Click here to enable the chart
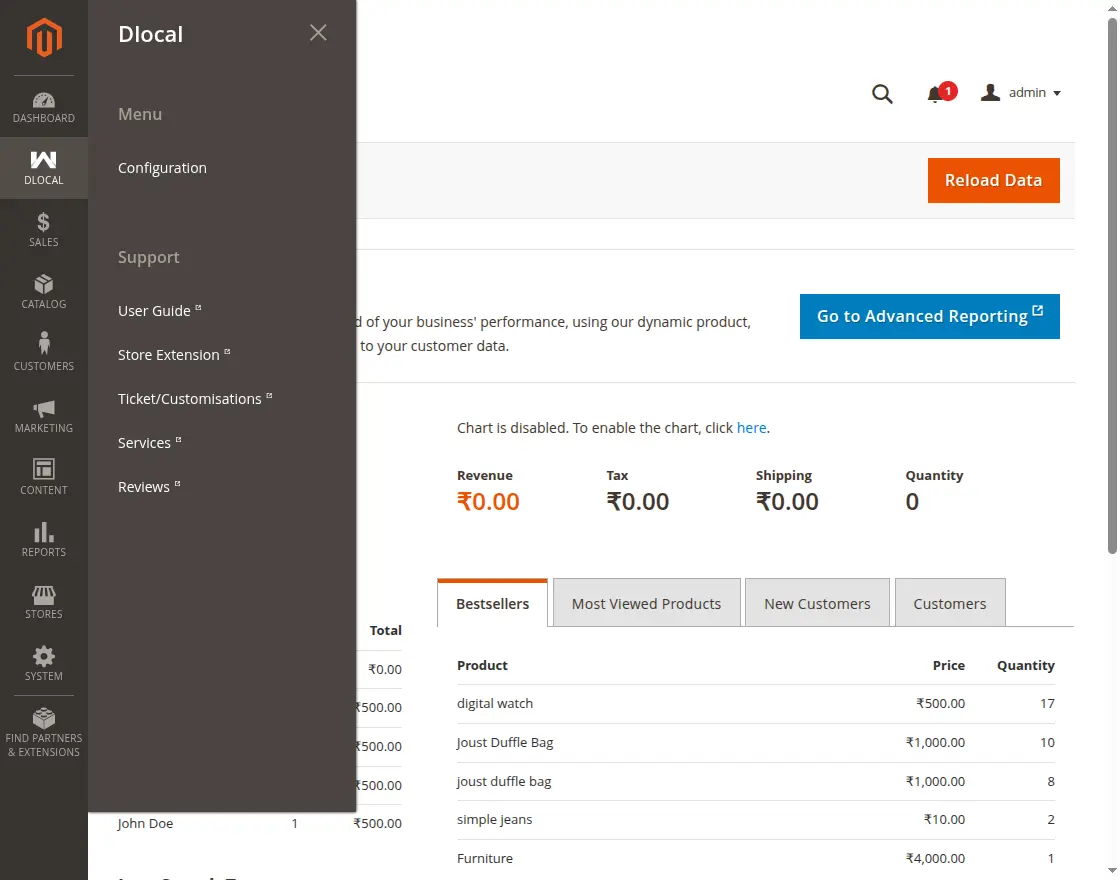Image resolution: width=1120 pixels, height=880 pixels. (x=751, y=427)
